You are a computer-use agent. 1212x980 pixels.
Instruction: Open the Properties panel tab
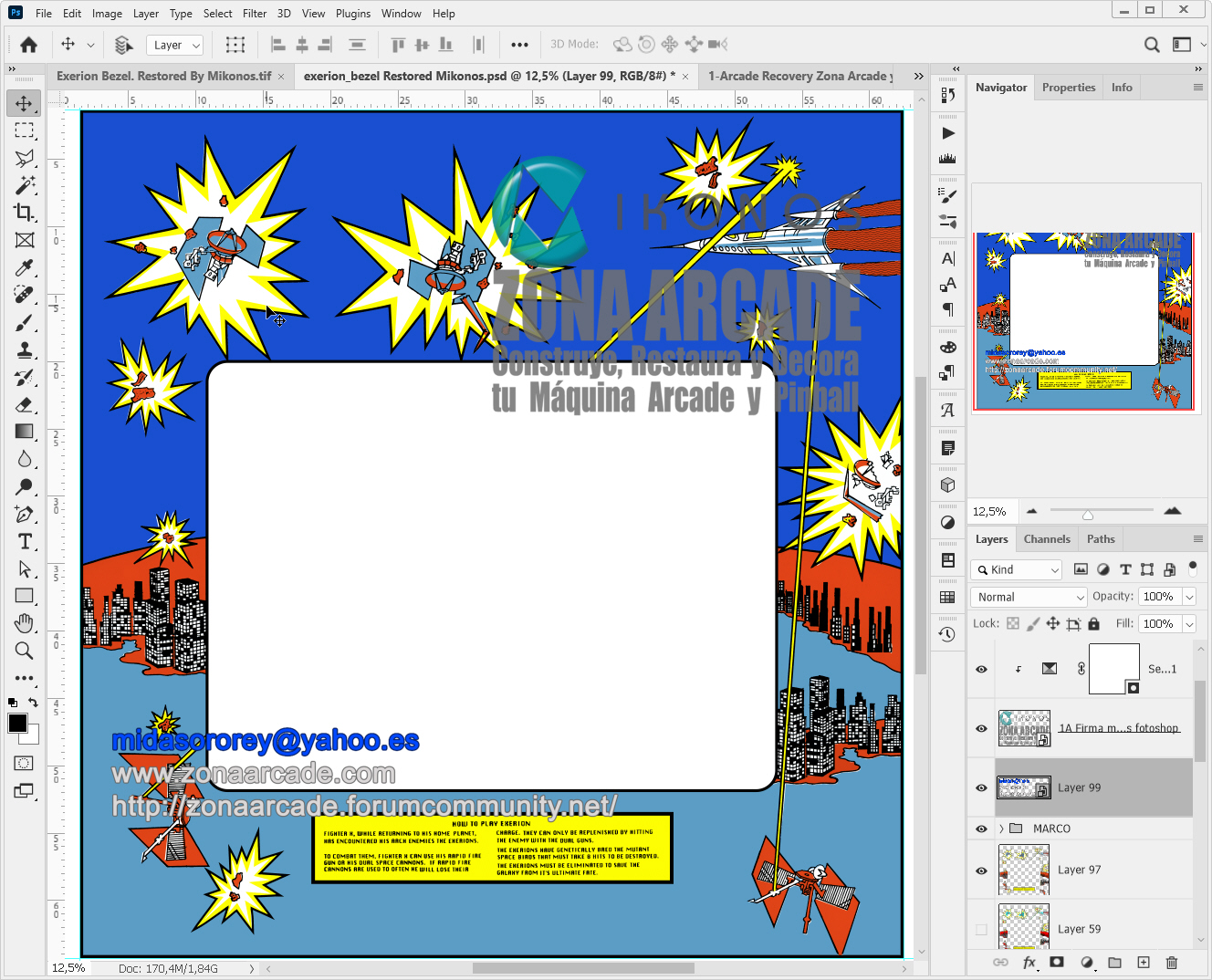click(x=1068, y=88)
